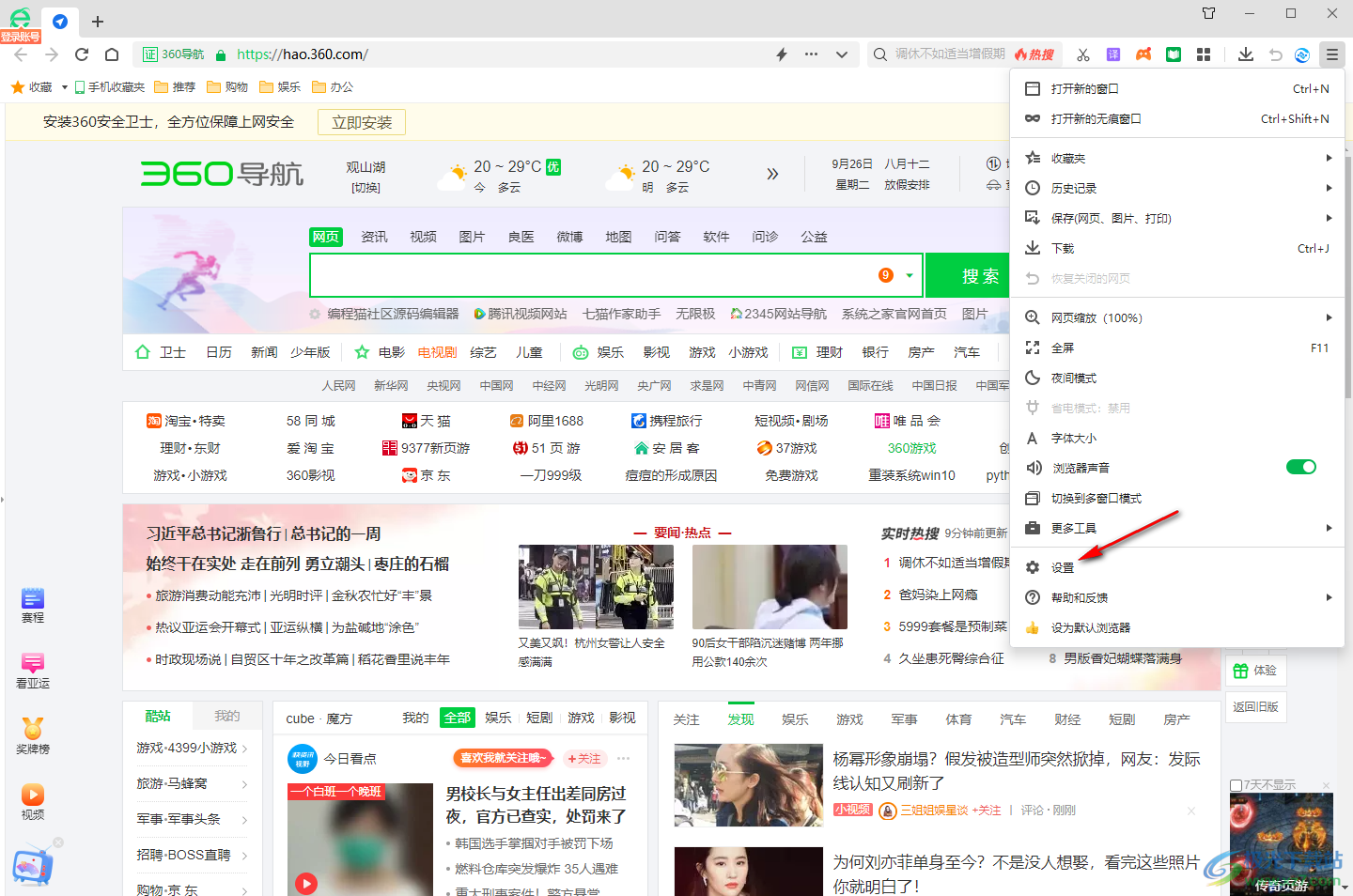The width and height of the screenshot is (1353, 896).
Task: Open the address bar dropdown chevron
Action: pyautogui.click(x=842, y=54)
